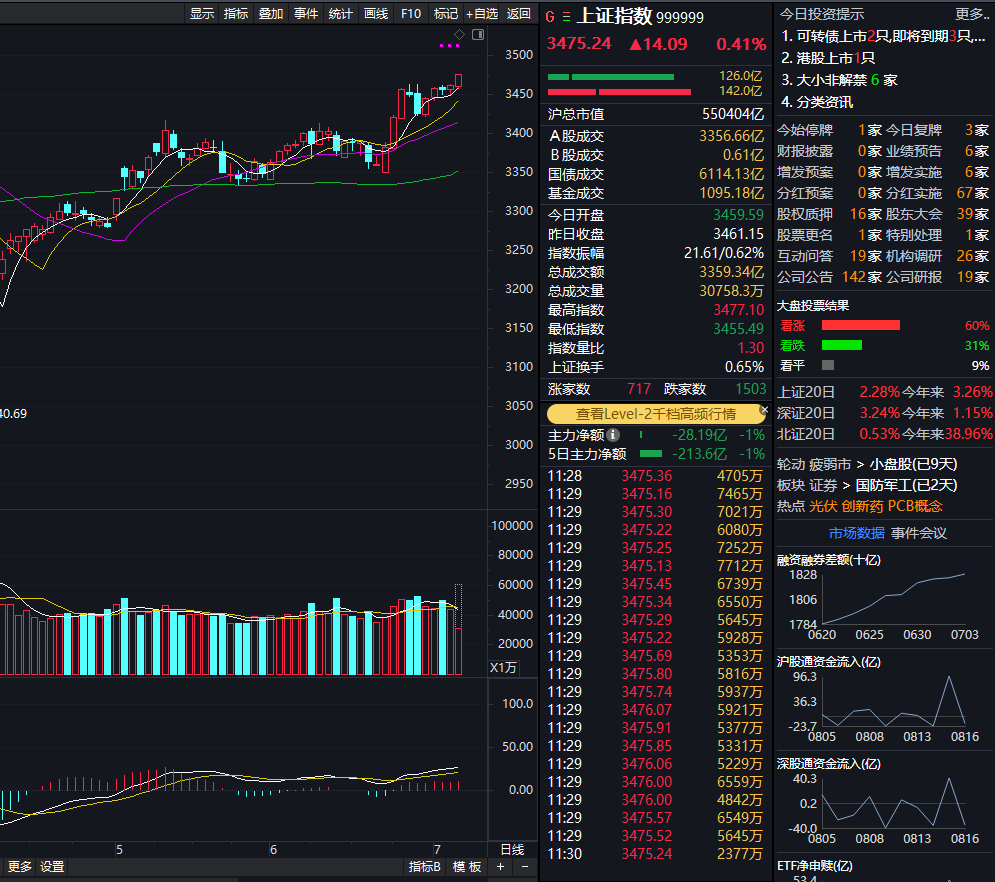Image resolution: width=995 pixels, height=882 pixels.
Task: Open the 指标 menu in the toolbar
Action: tap(236, 14)
